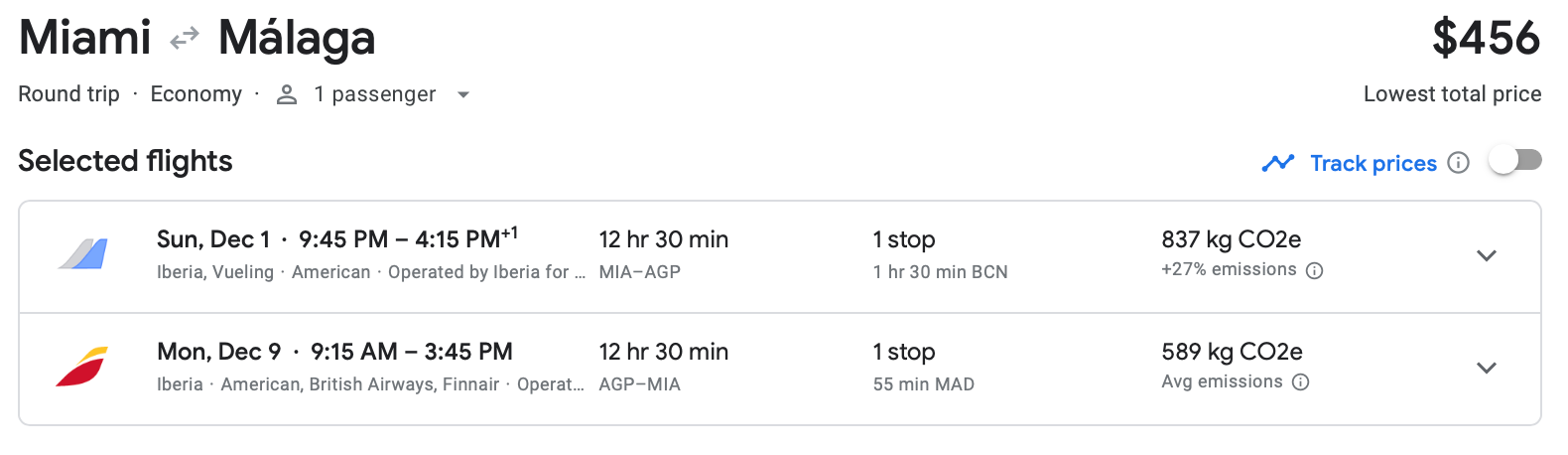Click the passenger person icon

pos(287,94)
